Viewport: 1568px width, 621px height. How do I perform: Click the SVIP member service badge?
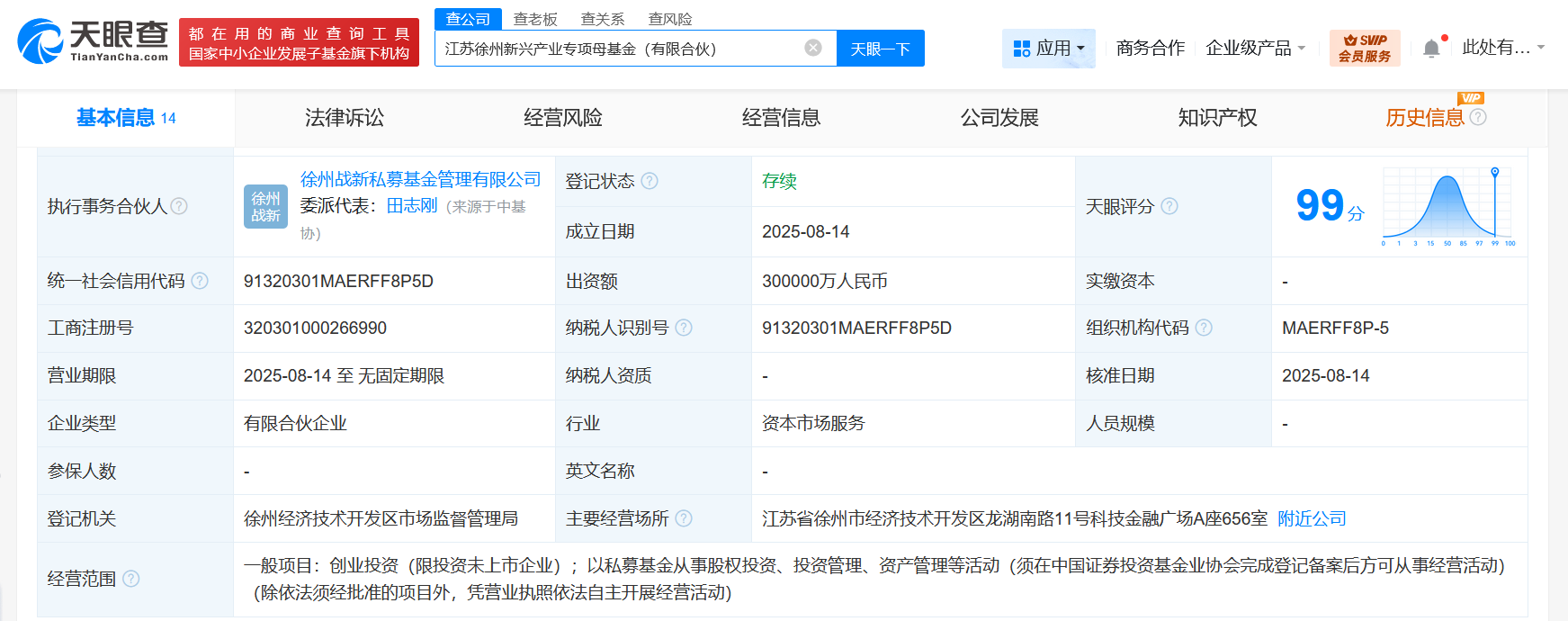(x=1364, y=49)
